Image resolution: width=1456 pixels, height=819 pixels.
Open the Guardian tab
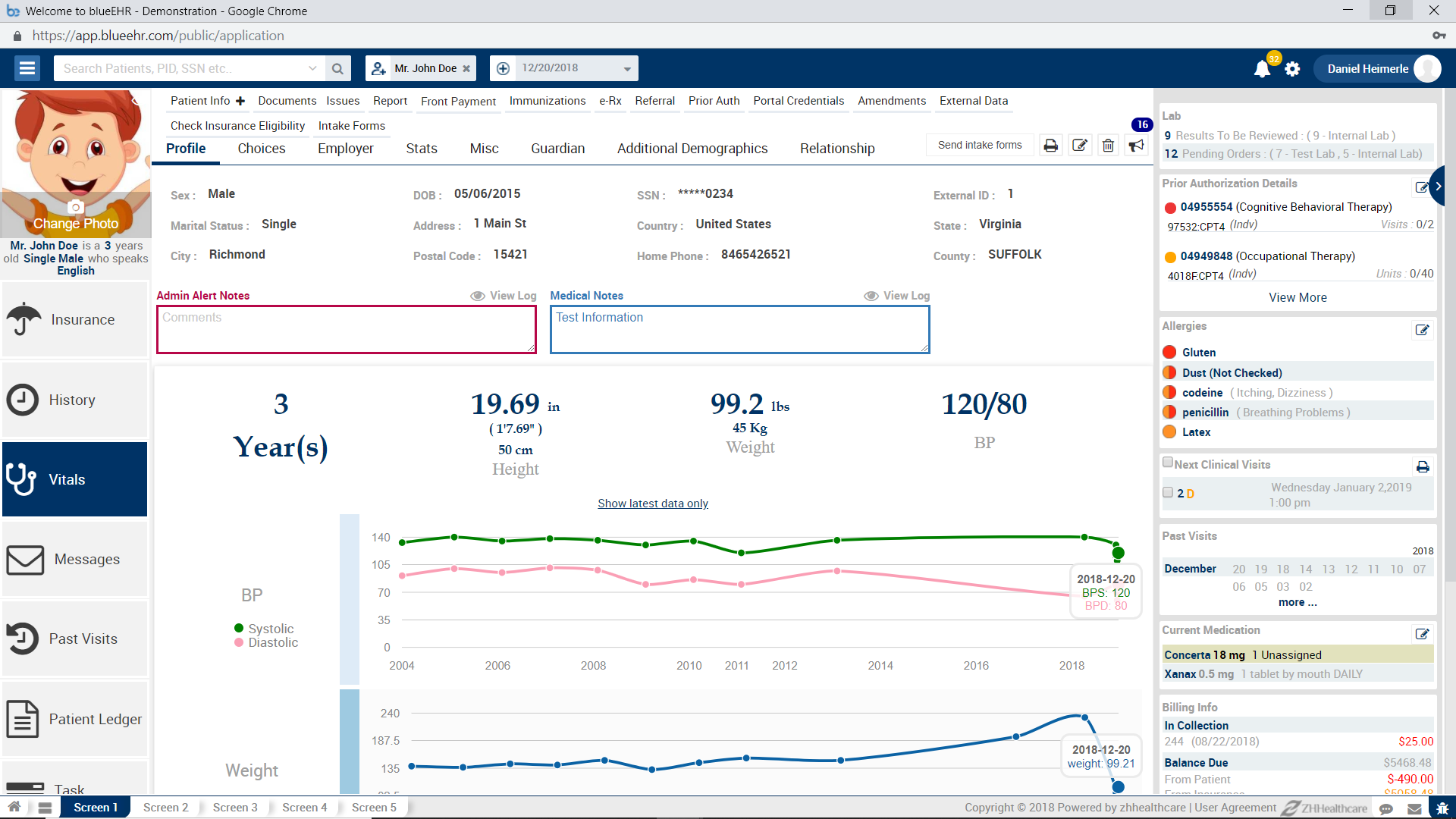557,148
